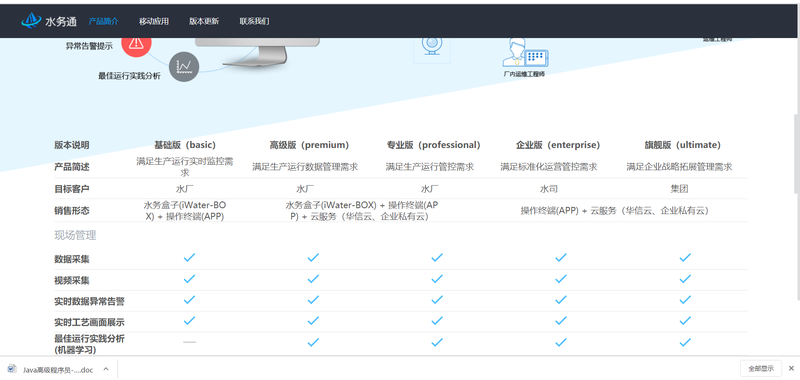Expand the download item options chevron

(106, 369)
